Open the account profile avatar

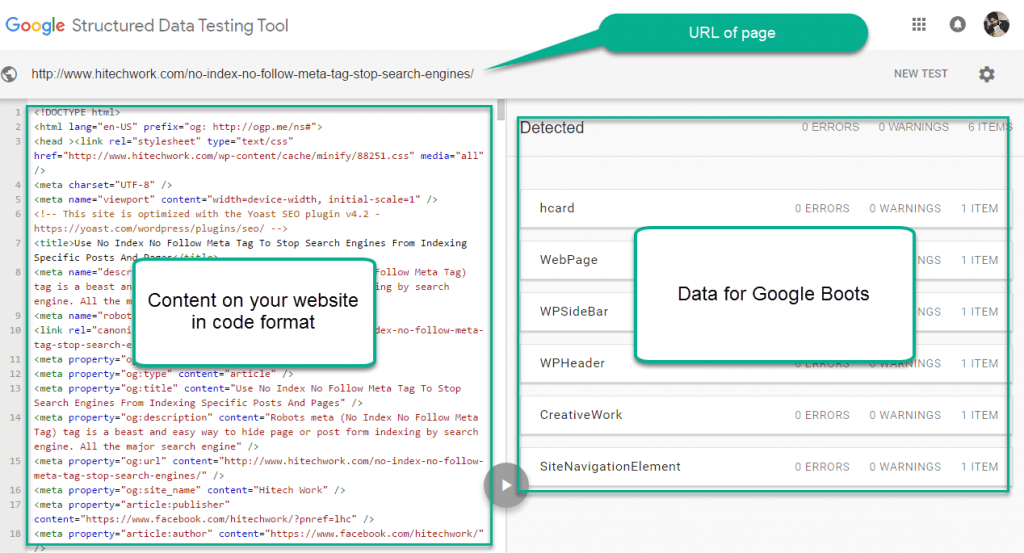pos(997,24)
